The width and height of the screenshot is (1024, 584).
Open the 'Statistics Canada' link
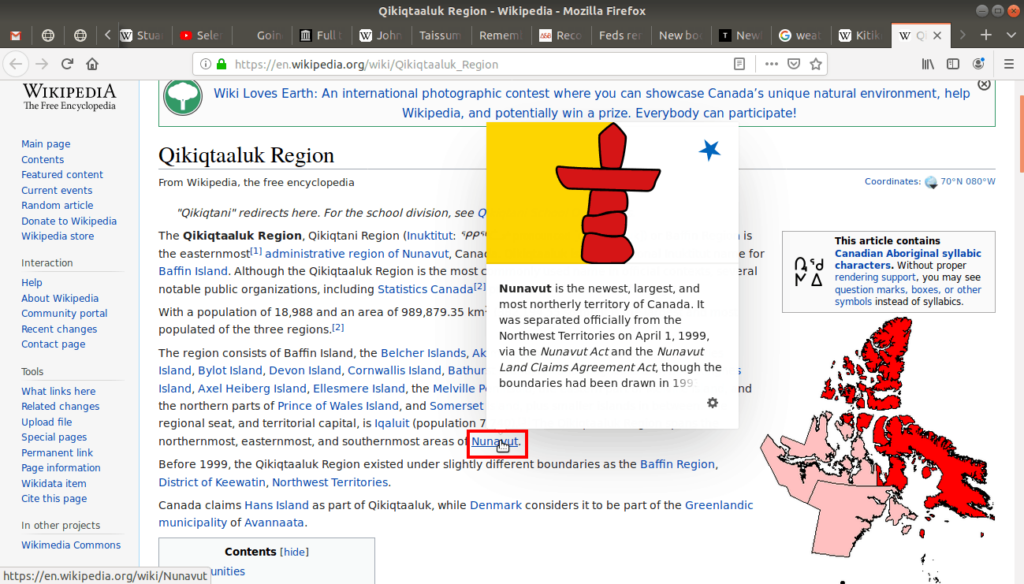[425, 289]
